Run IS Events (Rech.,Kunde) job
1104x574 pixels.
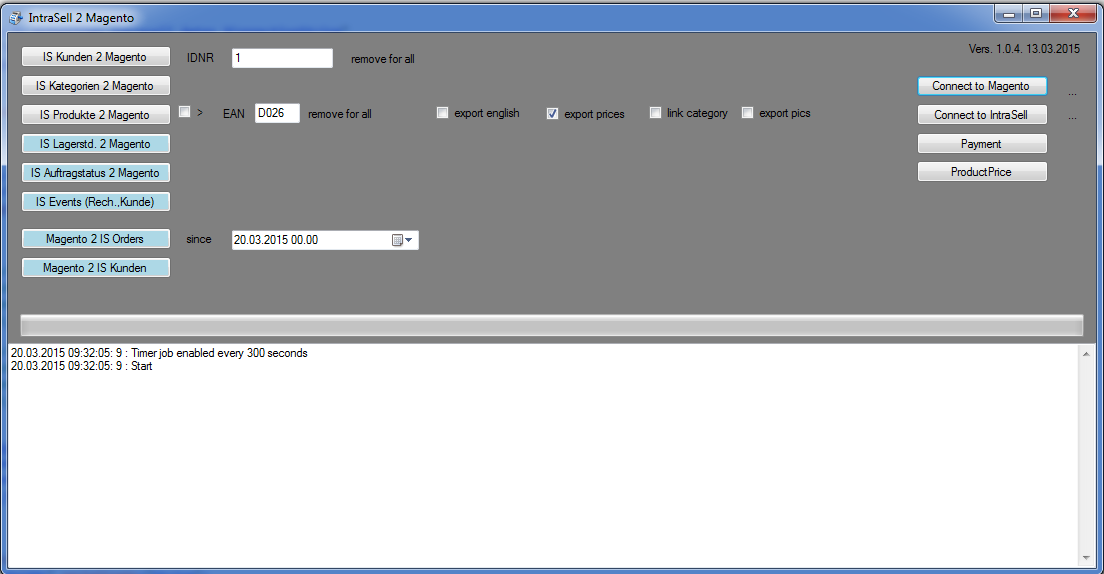tap(96, 201)
